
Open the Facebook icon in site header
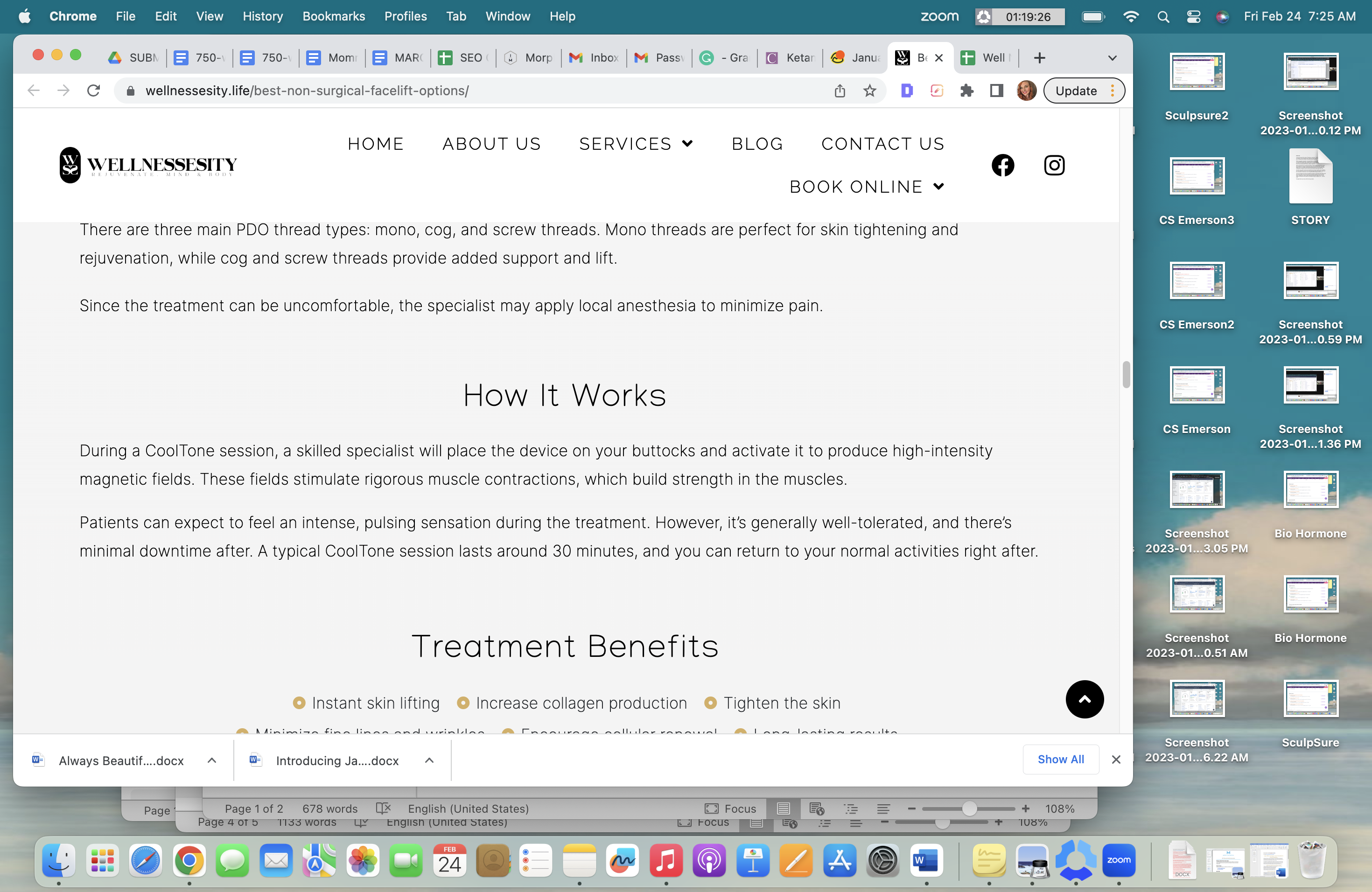(x=1002, y=165)
